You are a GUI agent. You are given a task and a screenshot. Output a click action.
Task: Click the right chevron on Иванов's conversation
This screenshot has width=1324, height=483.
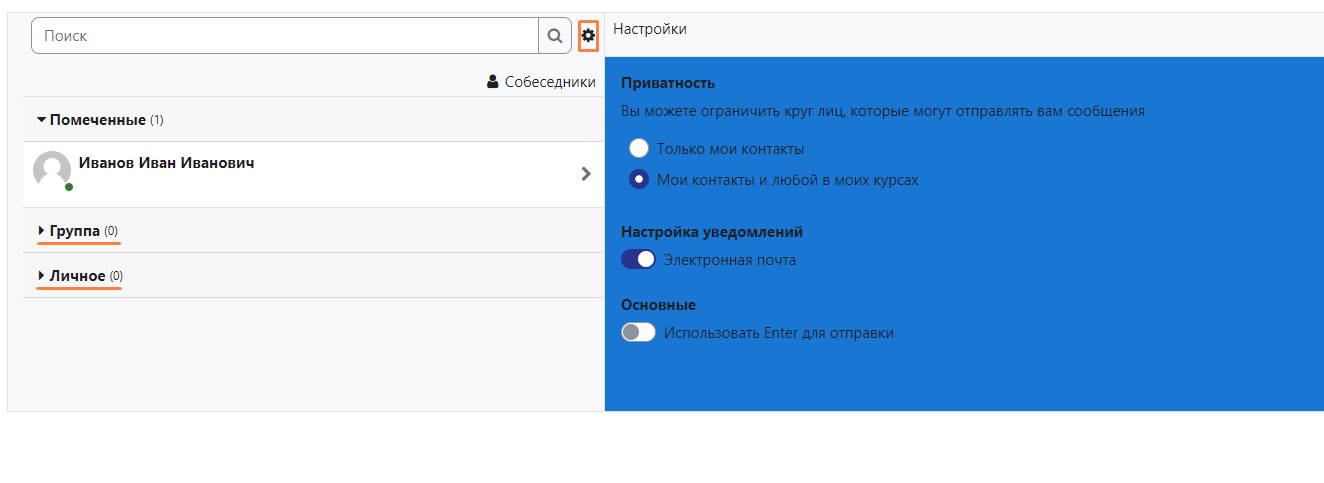(586, 174)
